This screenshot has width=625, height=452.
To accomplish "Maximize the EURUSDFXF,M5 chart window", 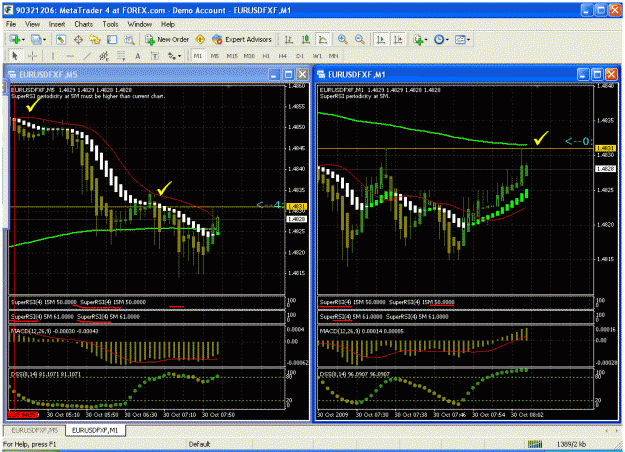I will 289,75.
